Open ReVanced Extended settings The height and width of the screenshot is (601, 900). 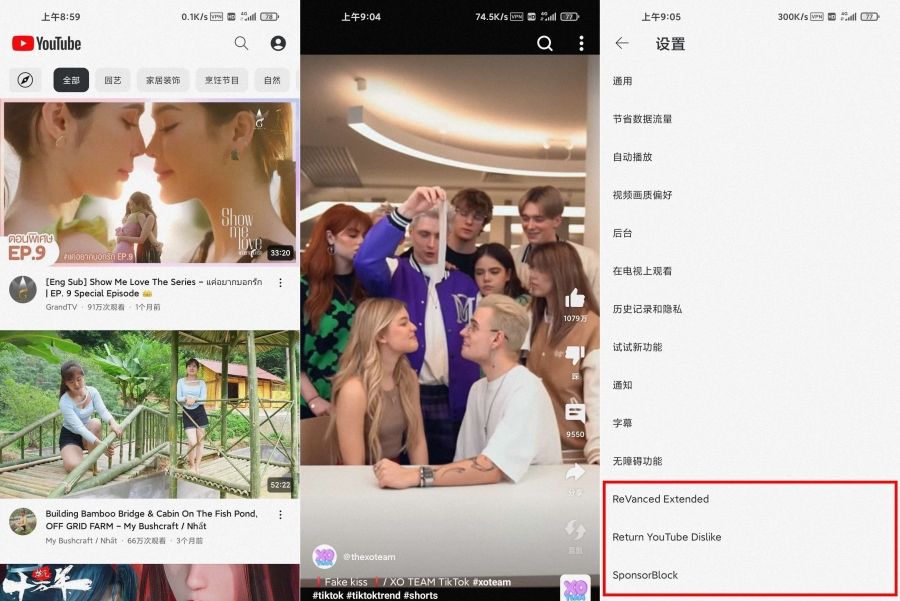(661, 499)
